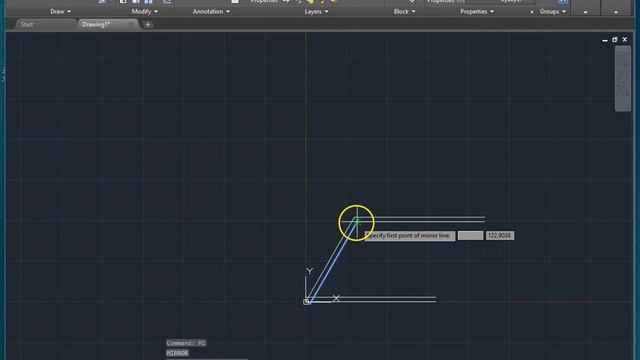The height and width of the screenshot is (360, 640).
Task: Close the Drawing1* tab
Action: [x=131, y=24]
